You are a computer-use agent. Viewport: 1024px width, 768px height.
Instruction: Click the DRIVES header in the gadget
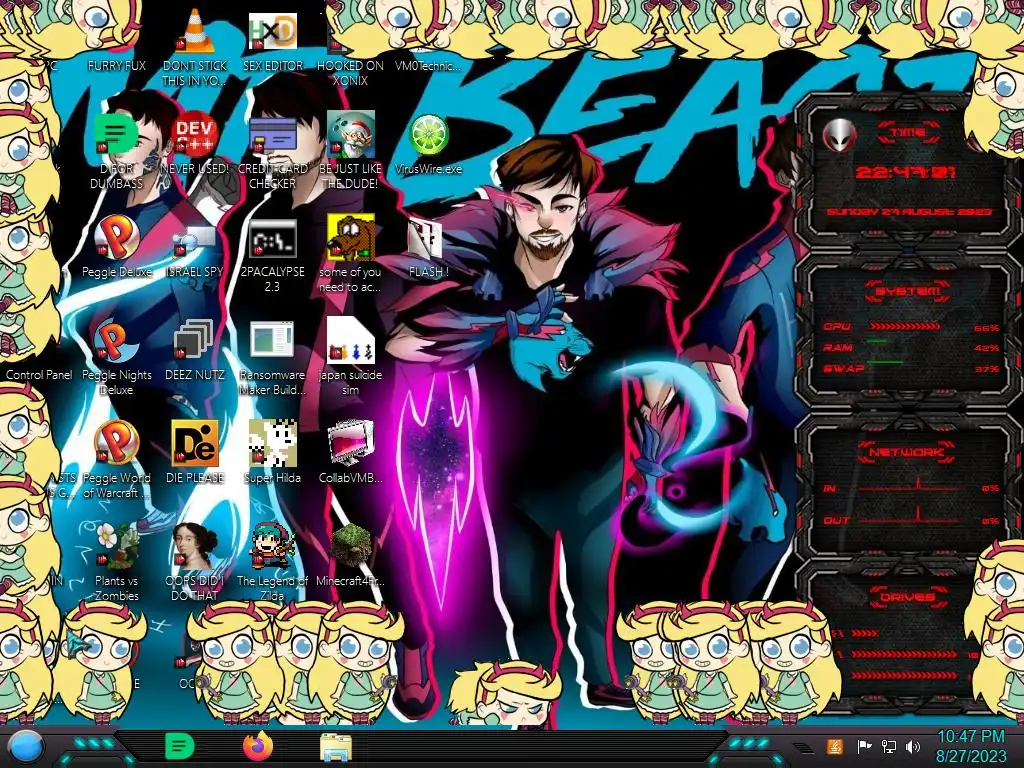tap(907, 597)
